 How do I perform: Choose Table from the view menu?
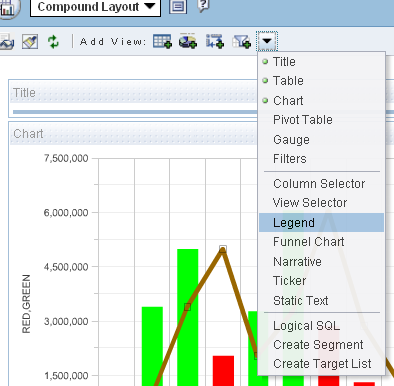click(321, 81)
